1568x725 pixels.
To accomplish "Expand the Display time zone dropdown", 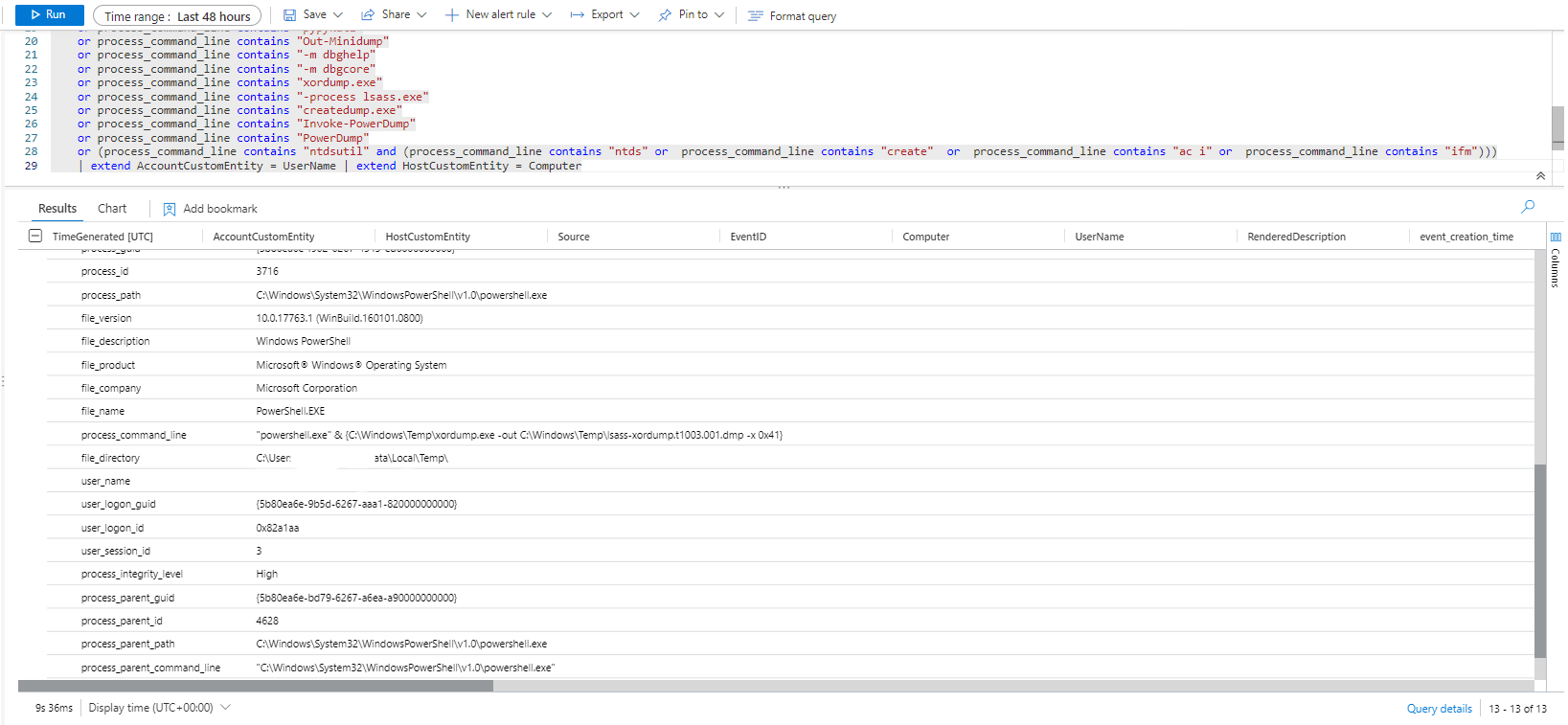I will point(226,708).
